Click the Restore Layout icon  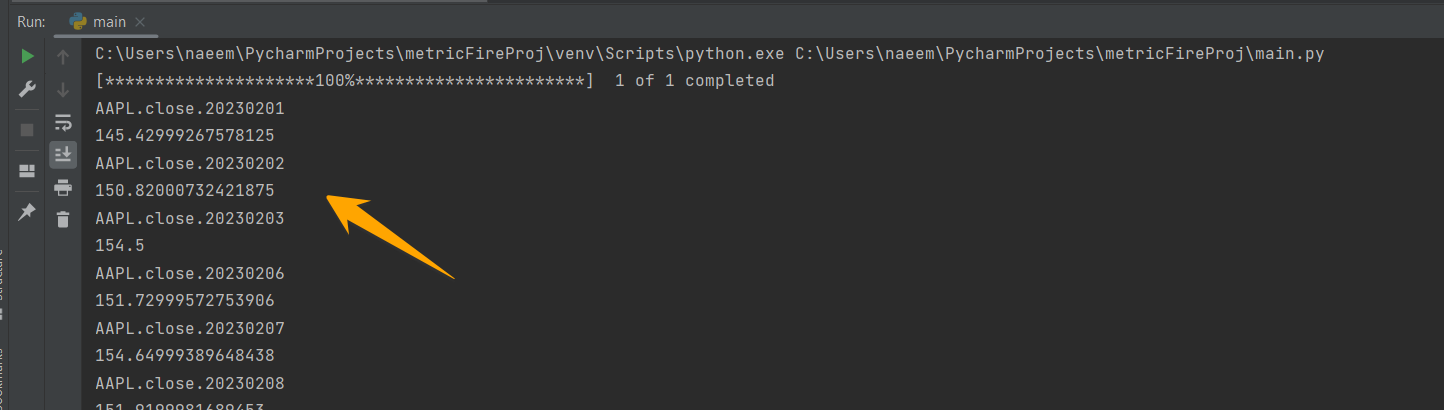point(28,171)
